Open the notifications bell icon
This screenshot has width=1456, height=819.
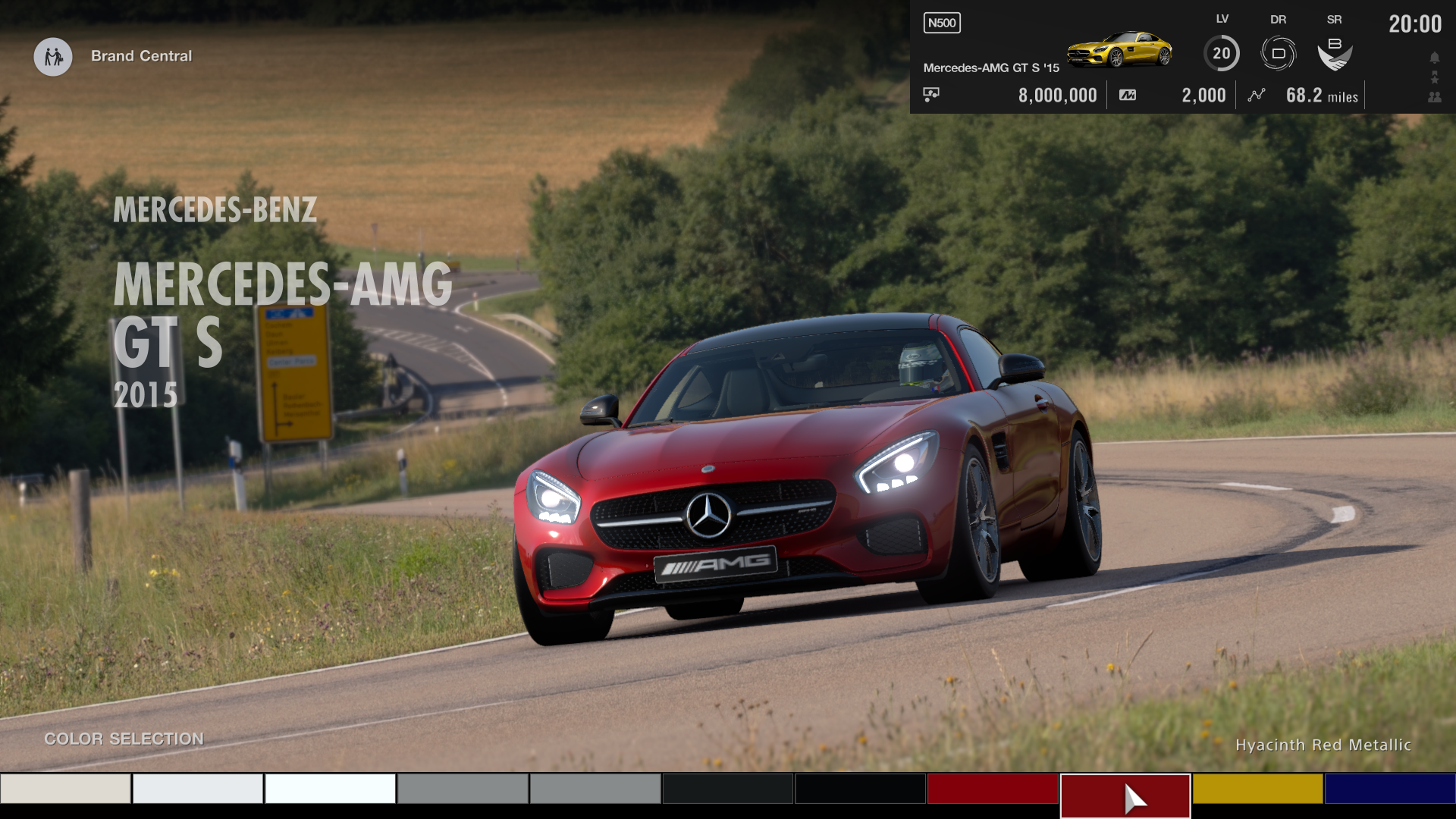pos(1434,56)
